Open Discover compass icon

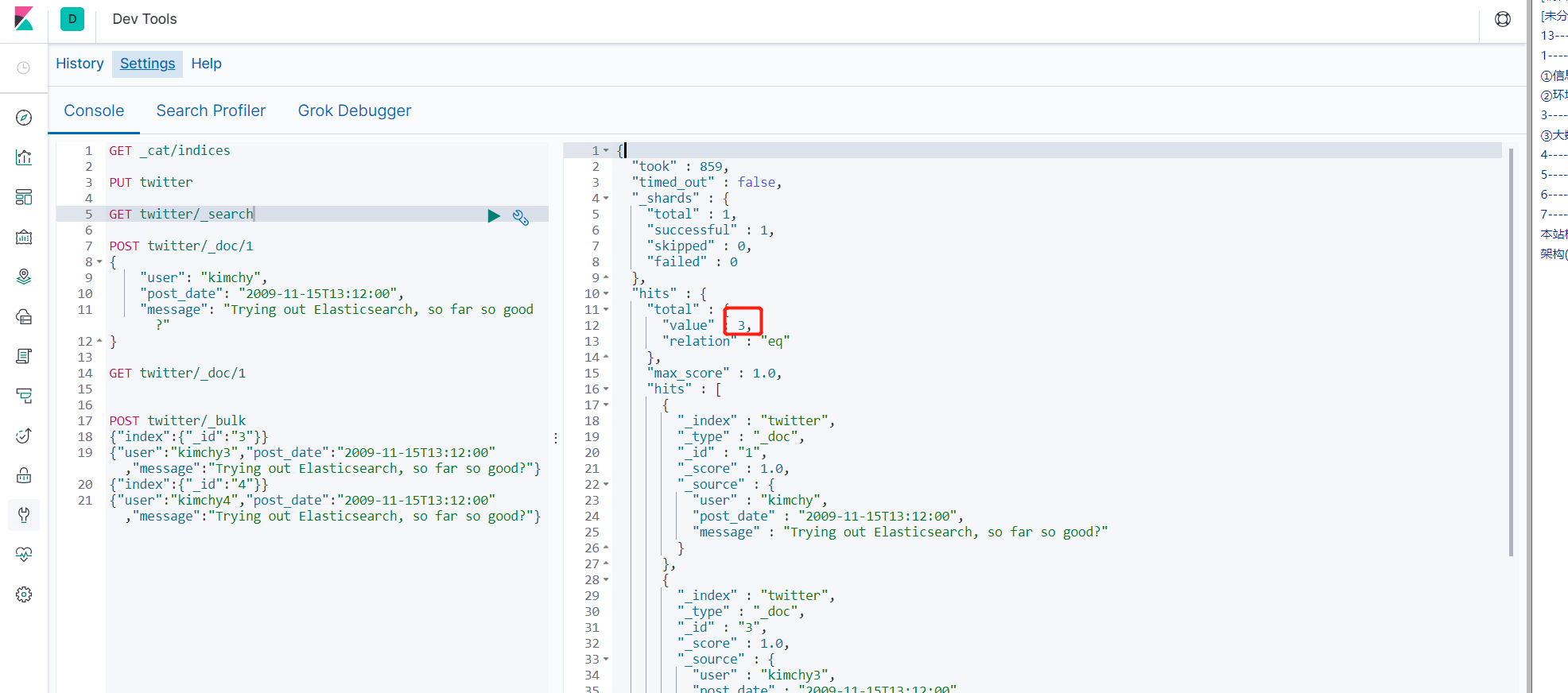[x=24, y=118]
